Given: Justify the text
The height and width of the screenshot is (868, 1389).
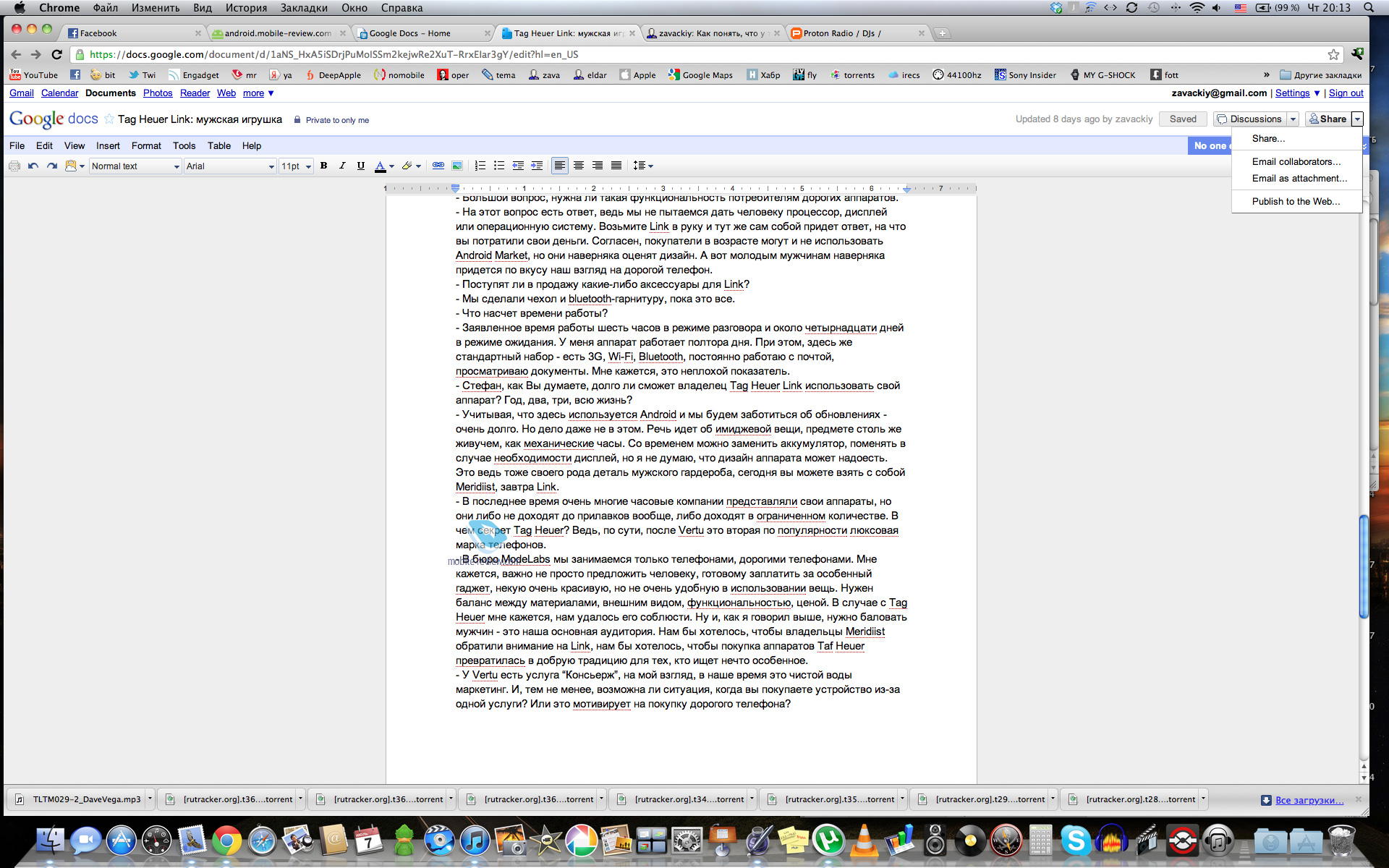Looking at the screenshot, I should [616, 166].
